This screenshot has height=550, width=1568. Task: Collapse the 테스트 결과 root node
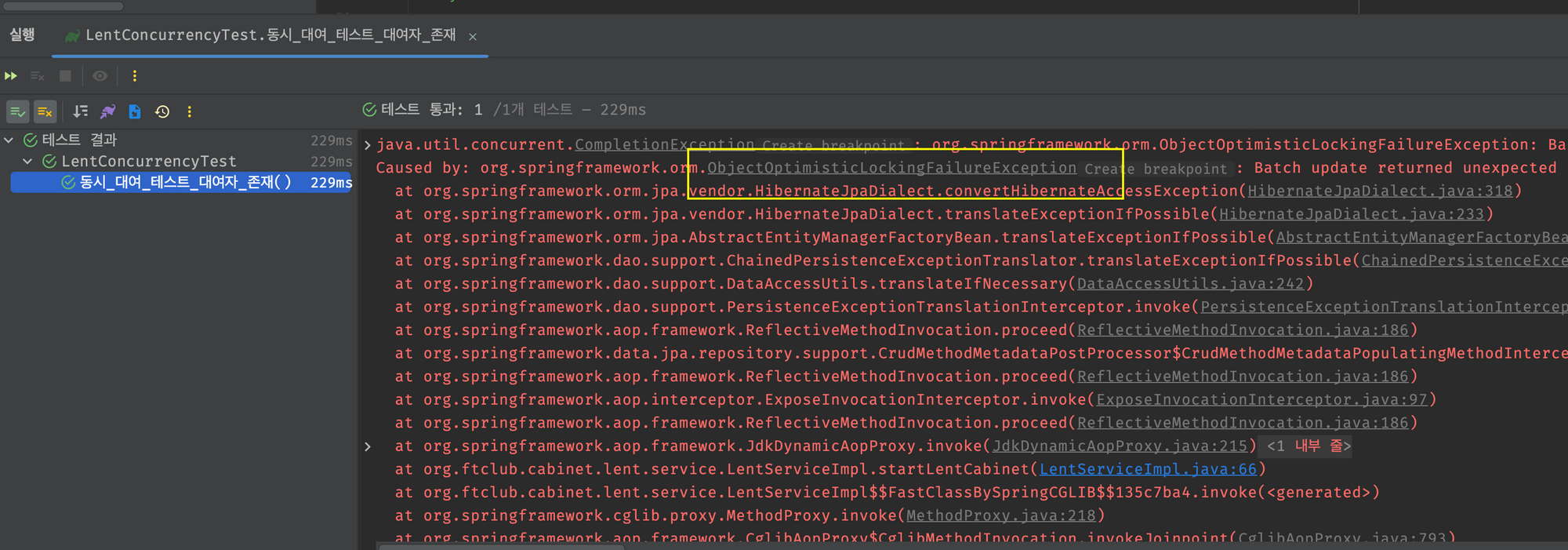pyautogui.click(x=9, y=140)
